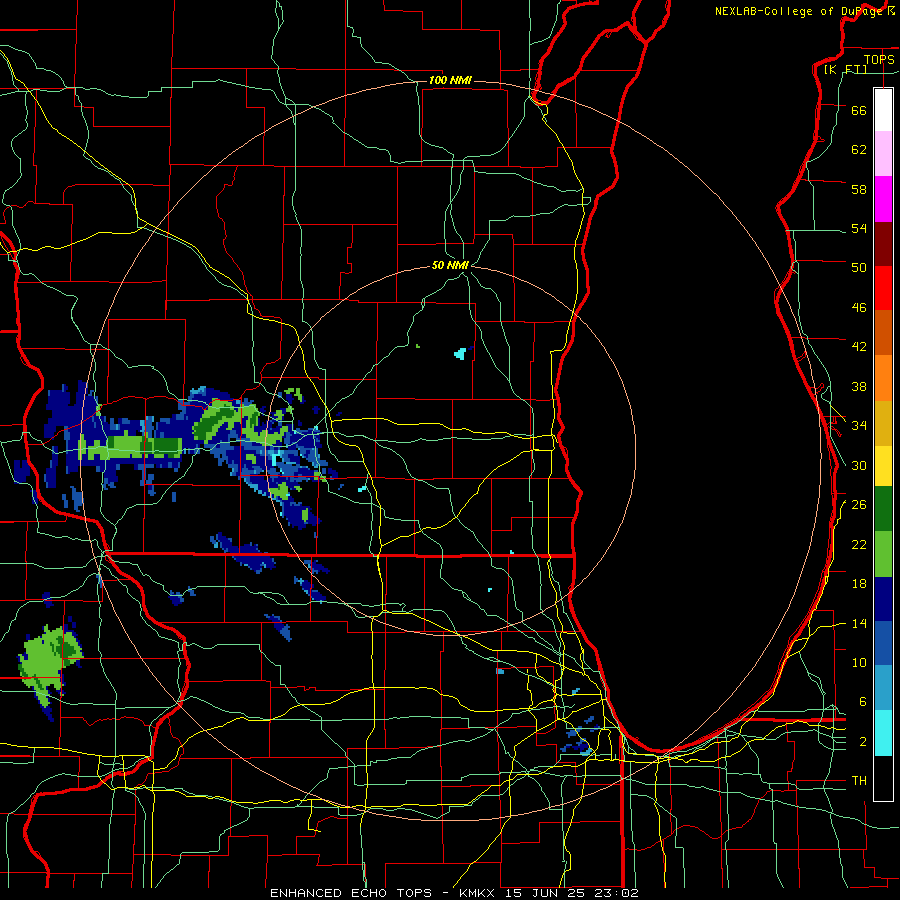The height and width of the screenshot is (900, 900).
Task: Select the bright yellow legend swatch
Action: [883, 465]
